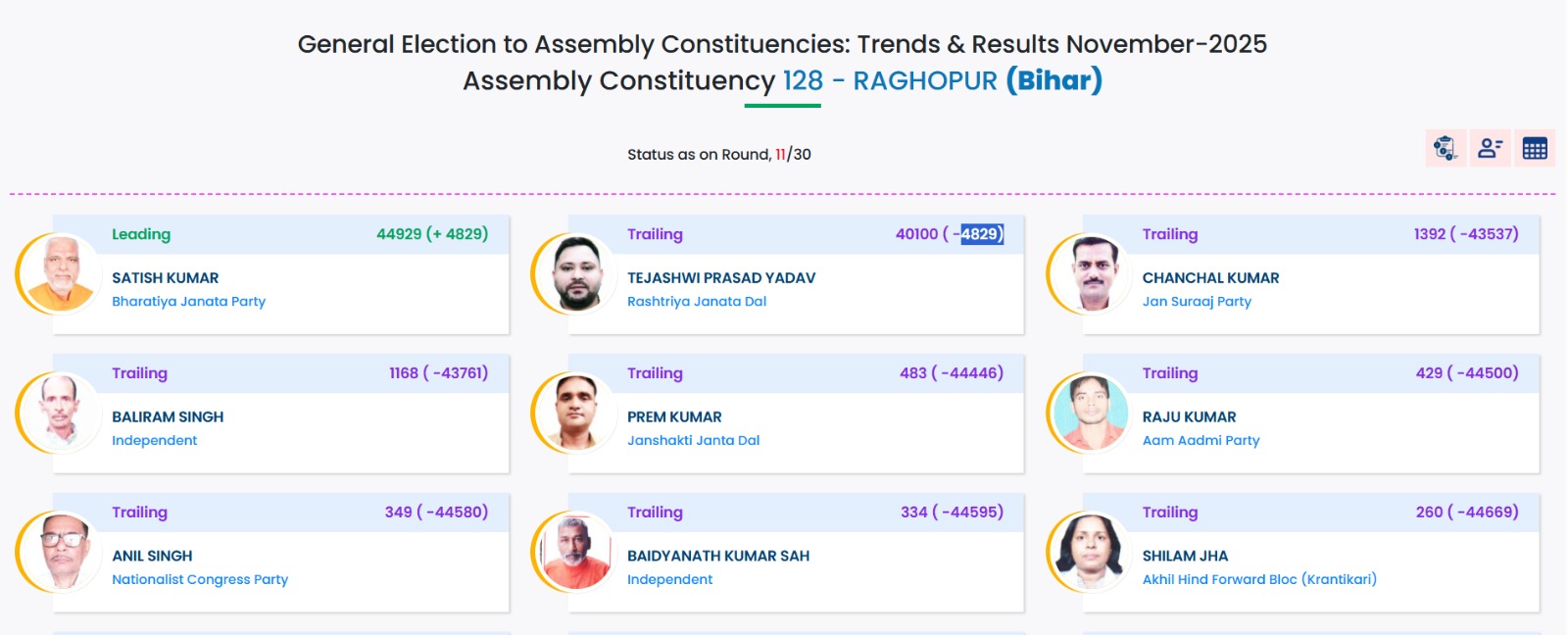This screenshot has width=1568, height=635.
Task: Click the Leading status on Satish Kumar's card
Action: click(141, 234)
